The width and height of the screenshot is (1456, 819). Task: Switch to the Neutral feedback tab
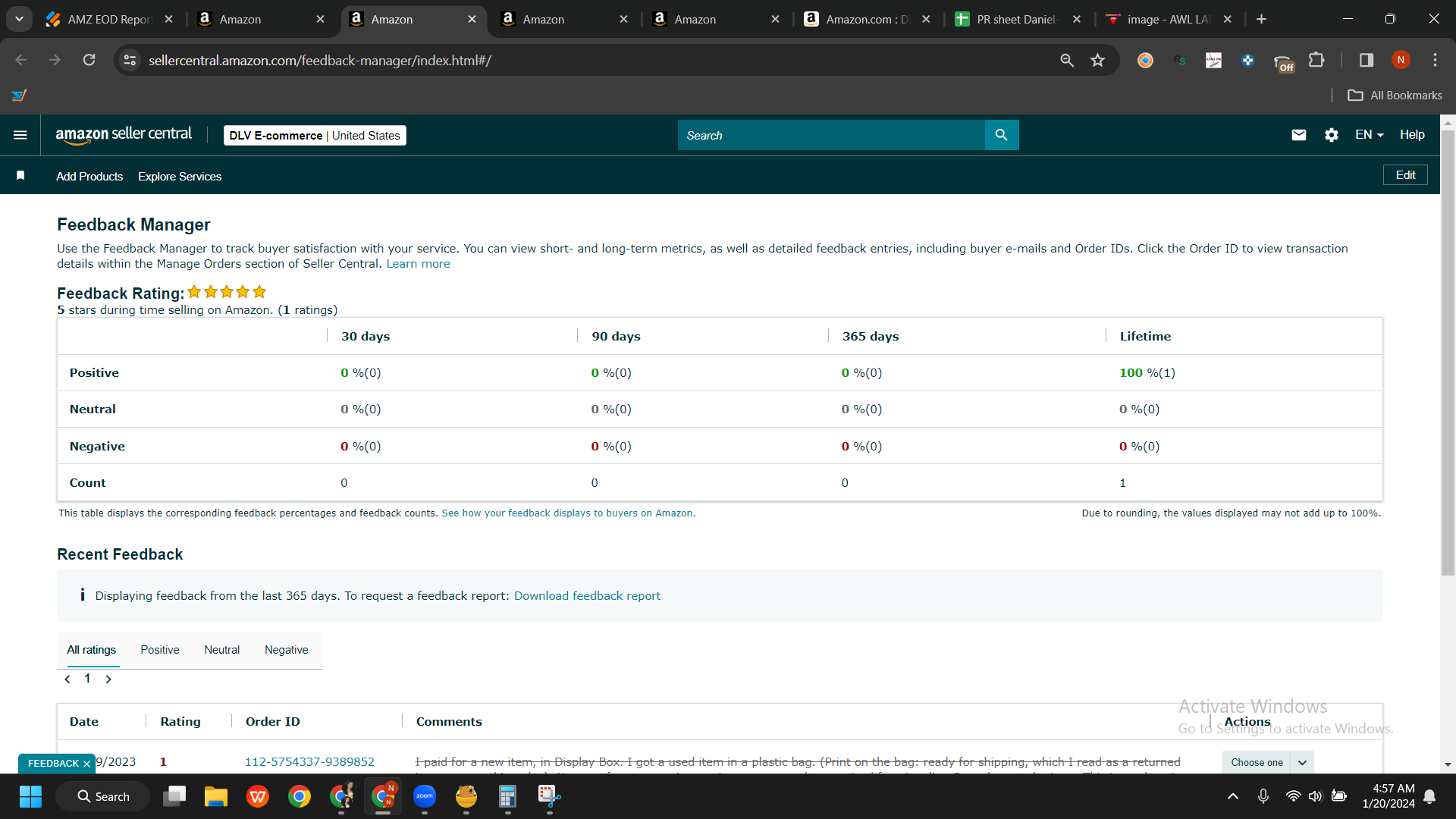click(221, 650)
